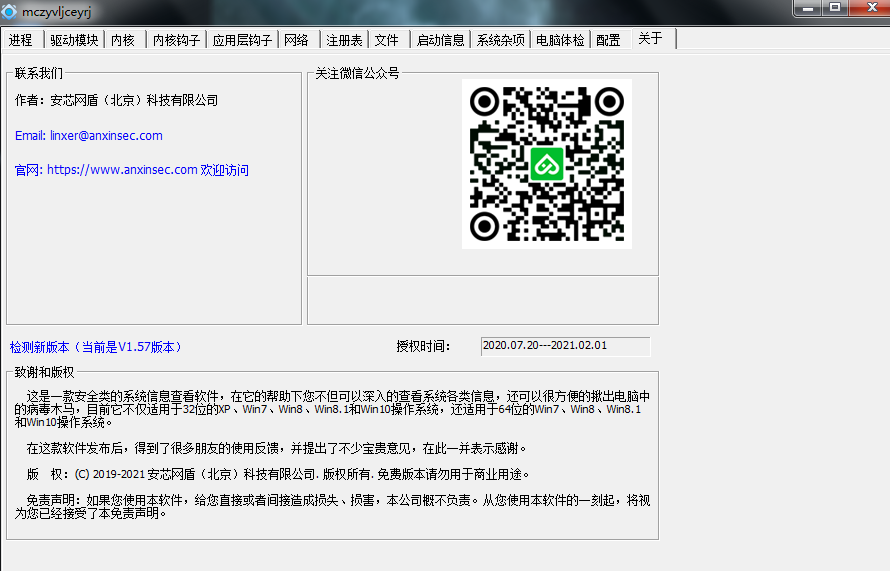Switch to the 网络 tab
This screenshot has width=890, height=571.
coord(296,40)
